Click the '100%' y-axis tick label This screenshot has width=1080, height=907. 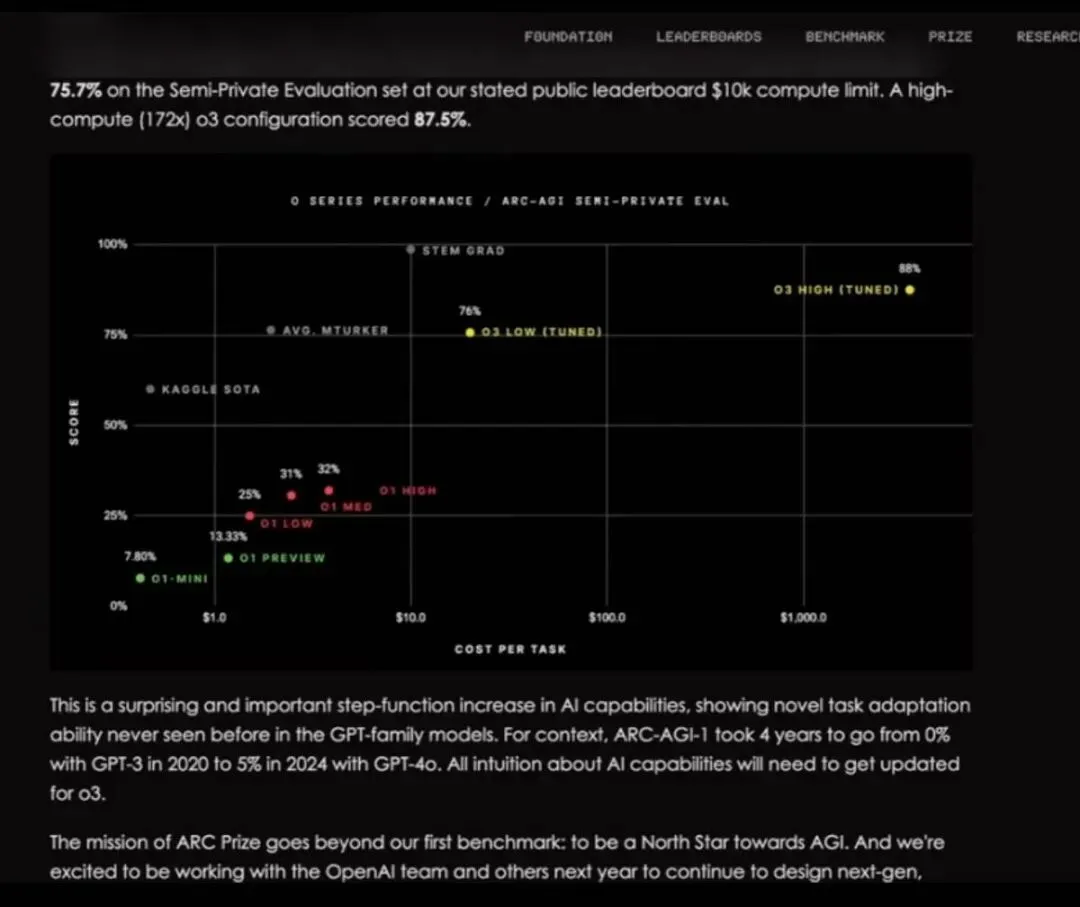[113, 244]
